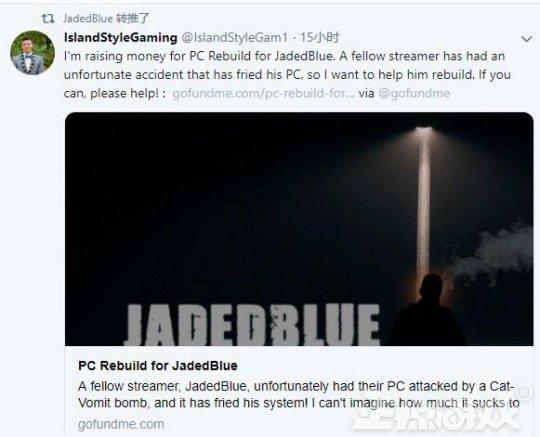
Task: Expand the tweet options chevron
Action: pos(527,39)
